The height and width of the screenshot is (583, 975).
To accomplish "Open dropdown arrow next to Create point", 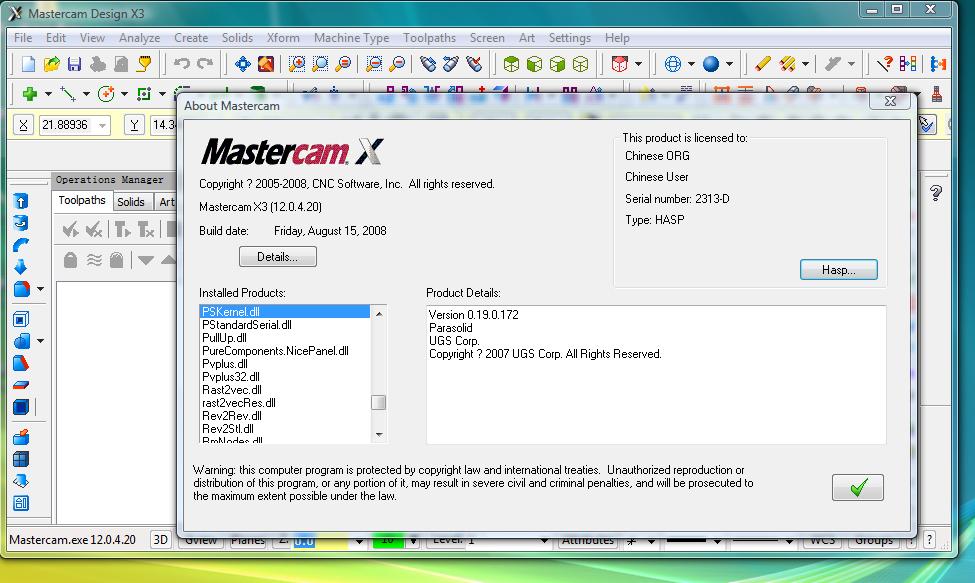I will [48, 94].
